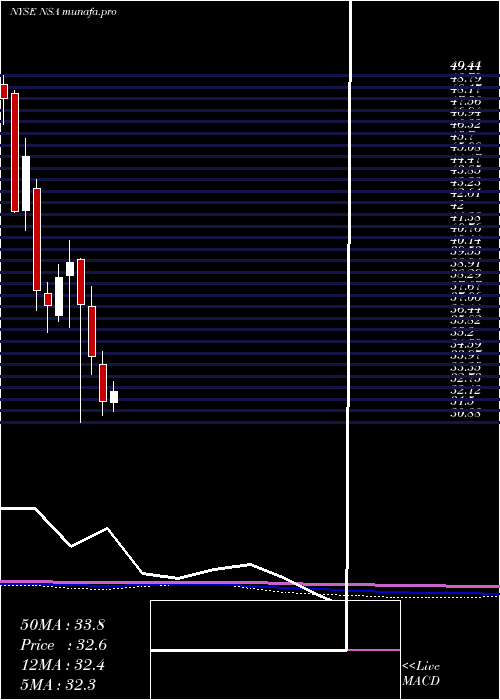Click the NYSE NSA munafa.pro chart title
This screenshot has height=700, width=500.
coord(63,12)
